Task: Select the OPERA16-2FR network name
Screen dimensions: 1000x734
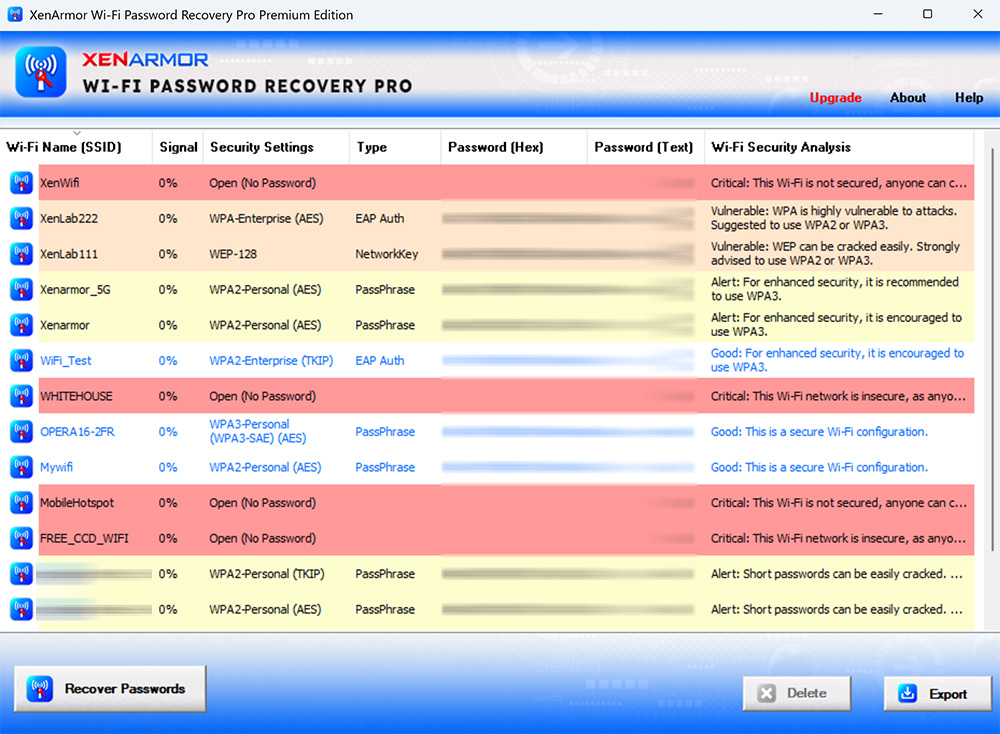Action: pyautogui.click(x=77, y=432)
